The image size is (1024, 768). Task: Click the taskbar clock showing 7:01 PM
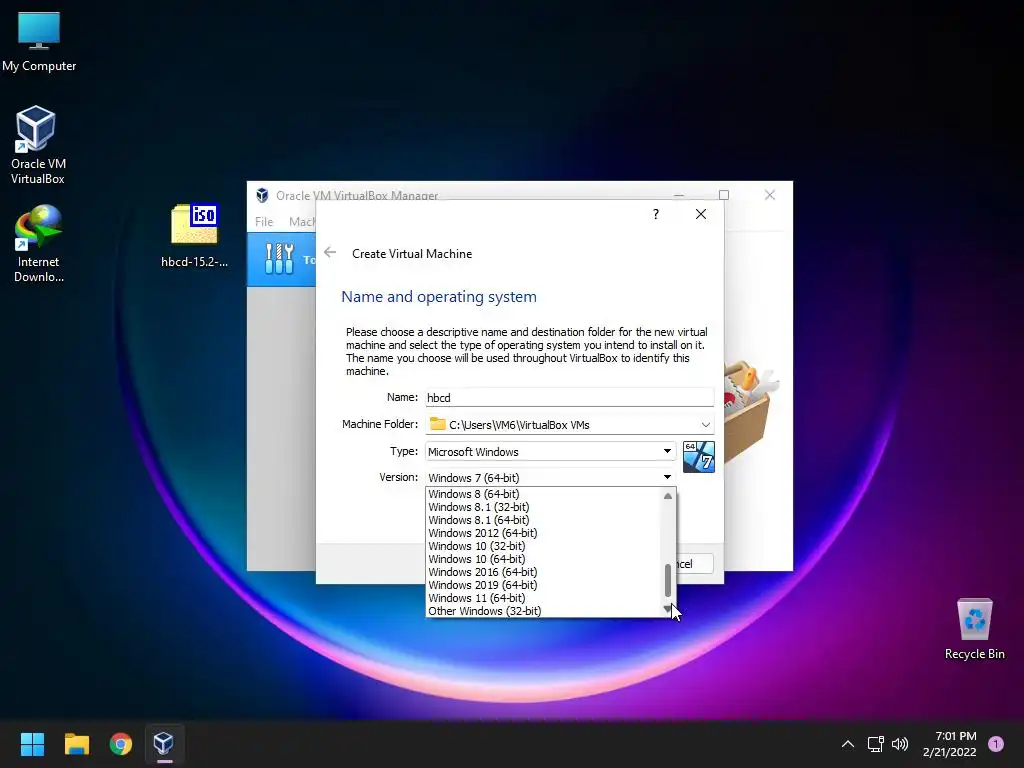click(950, 744)
